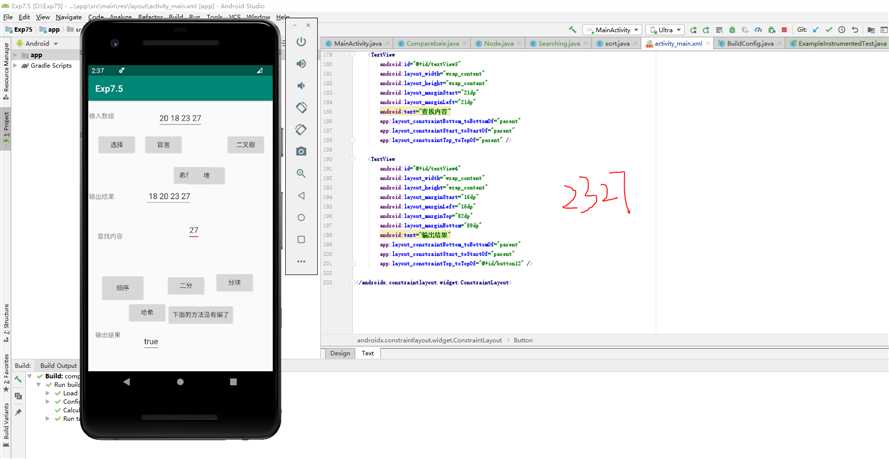889x459 pixels.
Task: Tap the emulator Power button
Action: pos(301,42)
